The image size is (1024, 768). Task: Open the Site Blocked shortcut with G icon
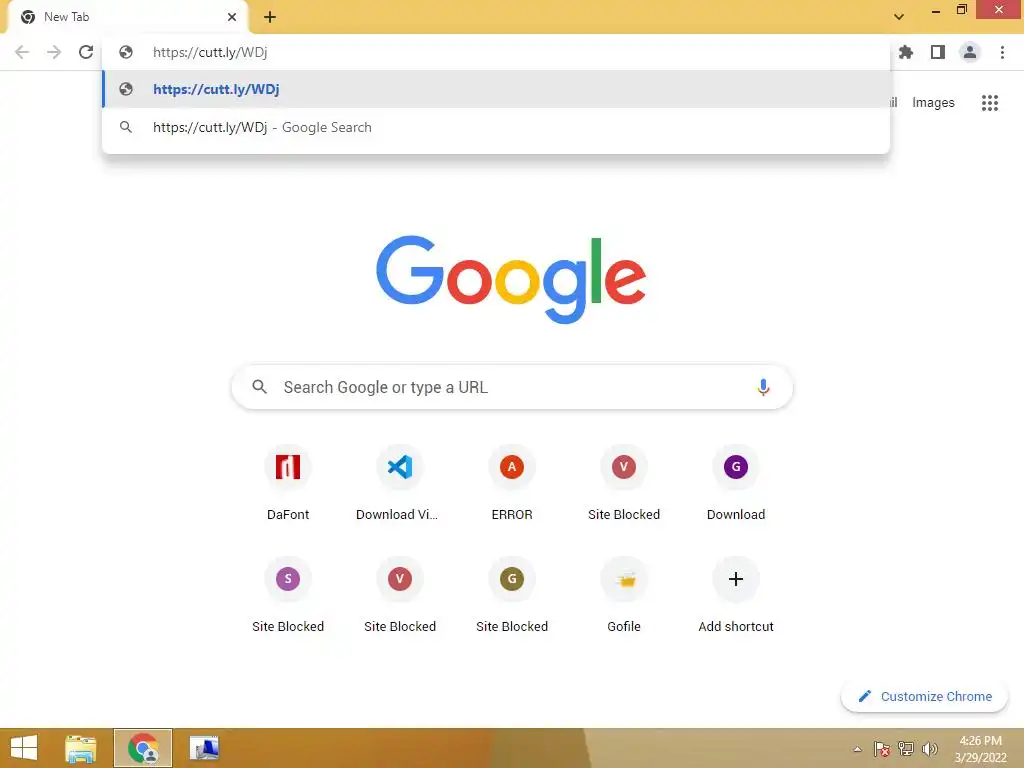pyautogui.click(x=512, y=594)
